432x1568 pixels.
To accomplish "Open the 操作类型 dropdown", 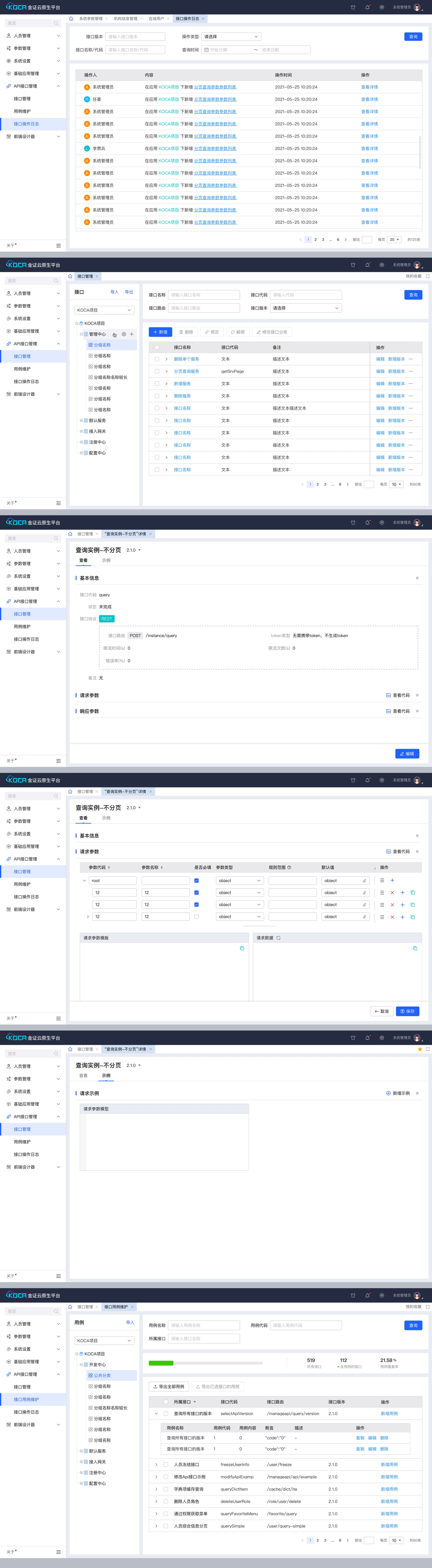I will [x=232, y=36].
